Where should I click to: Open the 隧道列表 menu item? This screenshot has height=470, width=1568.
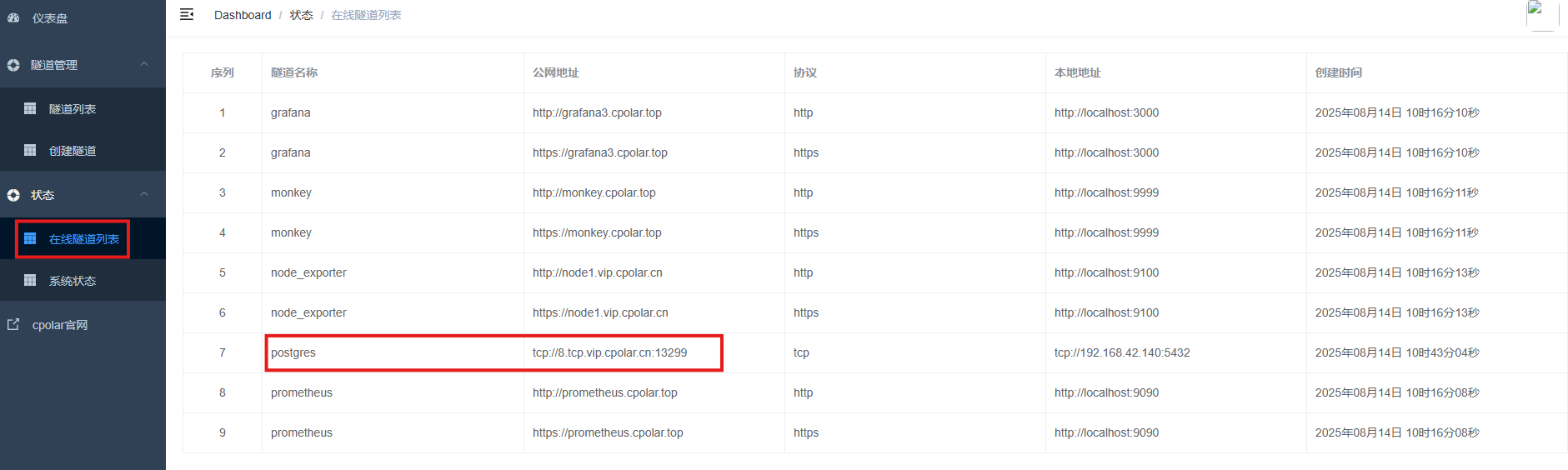tap(73, 109)
